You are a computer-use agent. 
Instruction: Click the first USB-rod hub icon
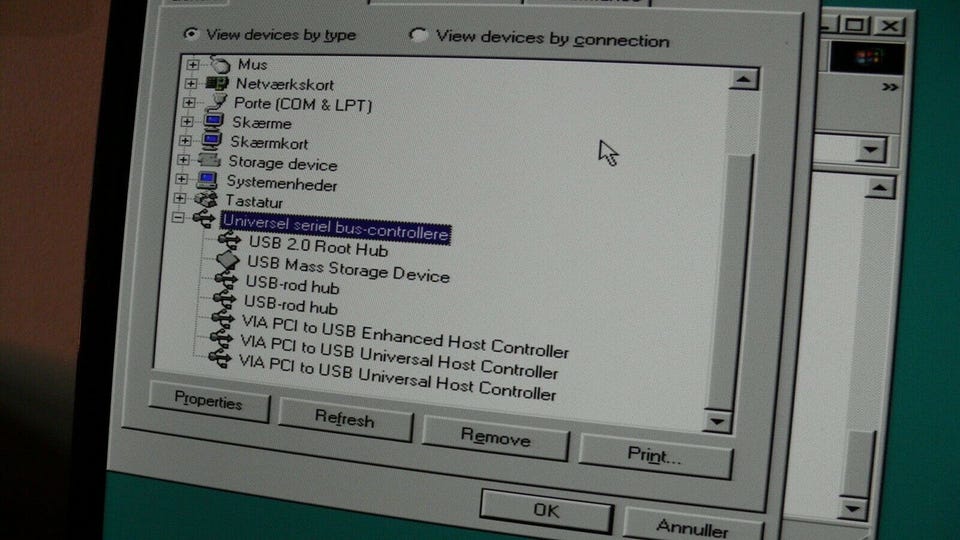click(225, 280)
